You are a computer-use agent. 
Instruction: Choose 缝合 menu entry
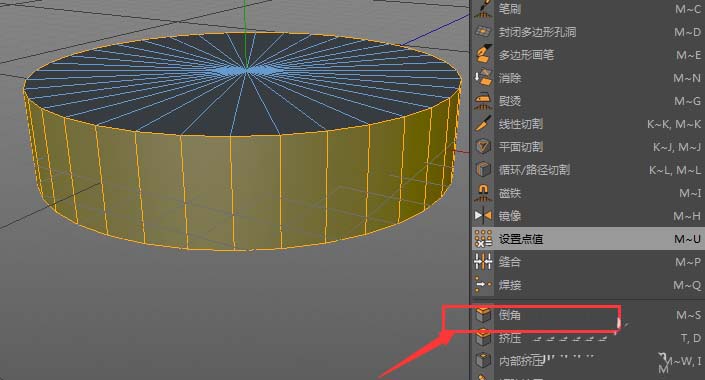[588, 262]
